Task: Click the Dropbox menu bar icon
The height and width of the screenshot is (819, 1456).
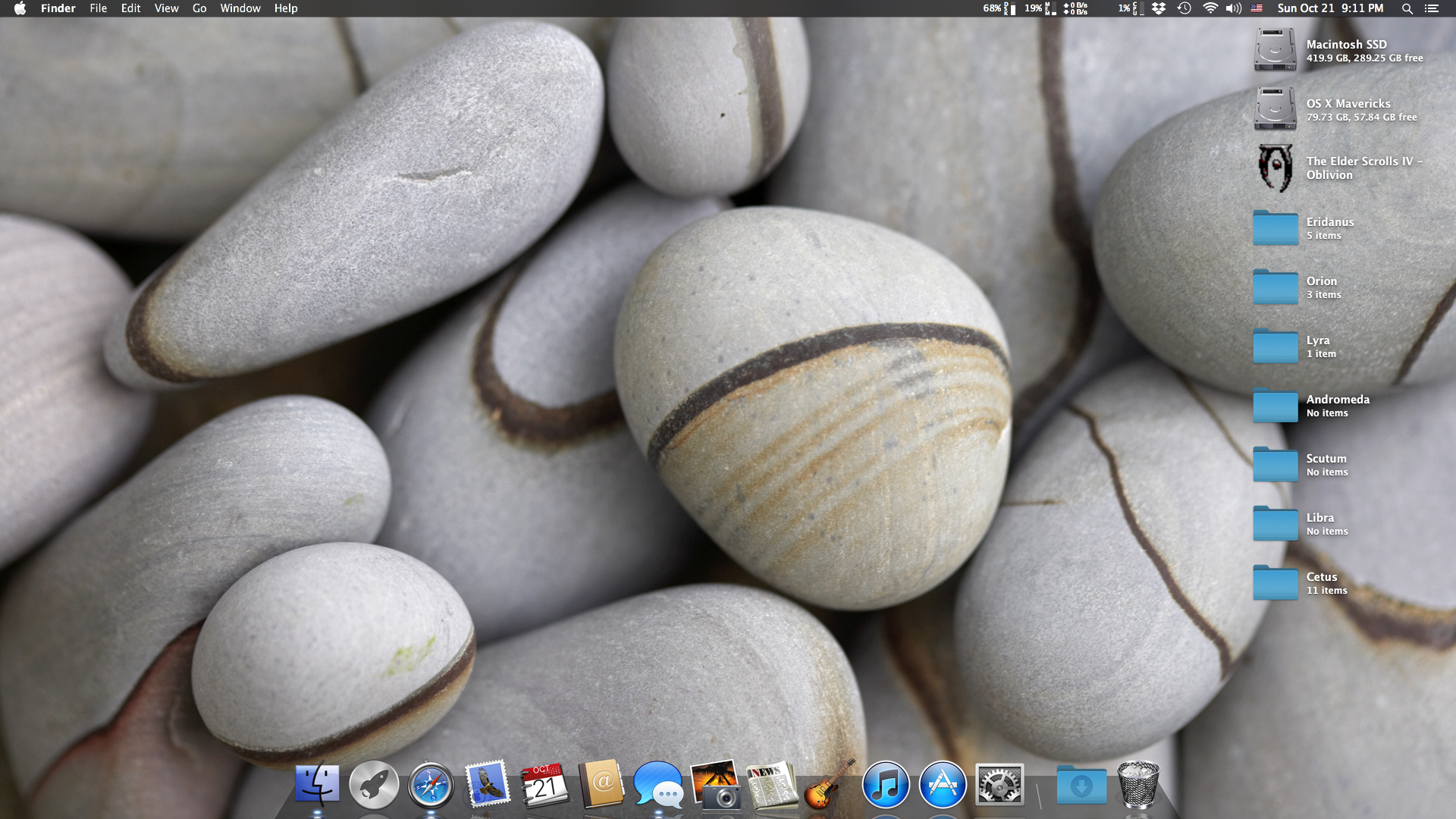Action: point(1158,8)
